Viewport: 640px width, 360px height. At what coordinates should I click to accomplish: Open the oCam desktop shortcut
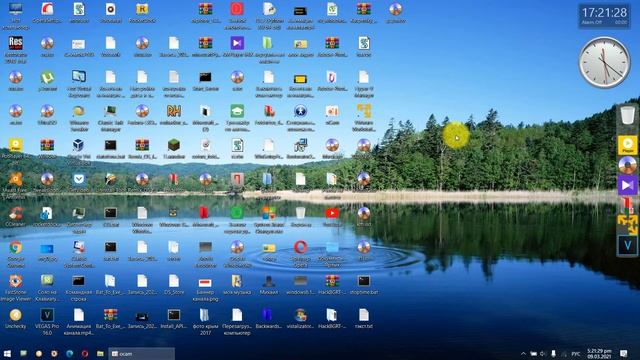click(x=332, y=111)
